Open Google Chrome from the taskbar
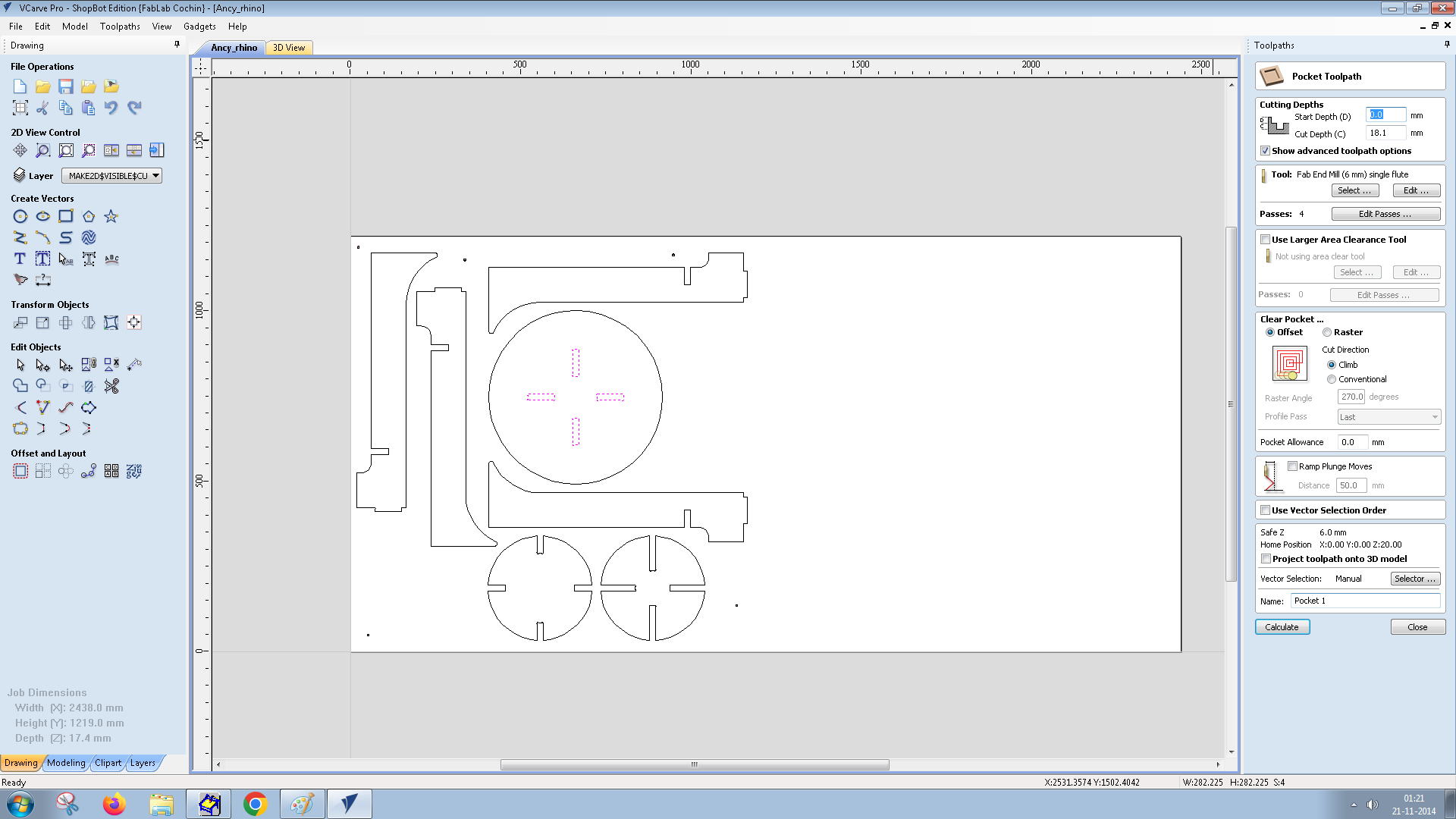The image size is (1456, 819). (256, 804)
